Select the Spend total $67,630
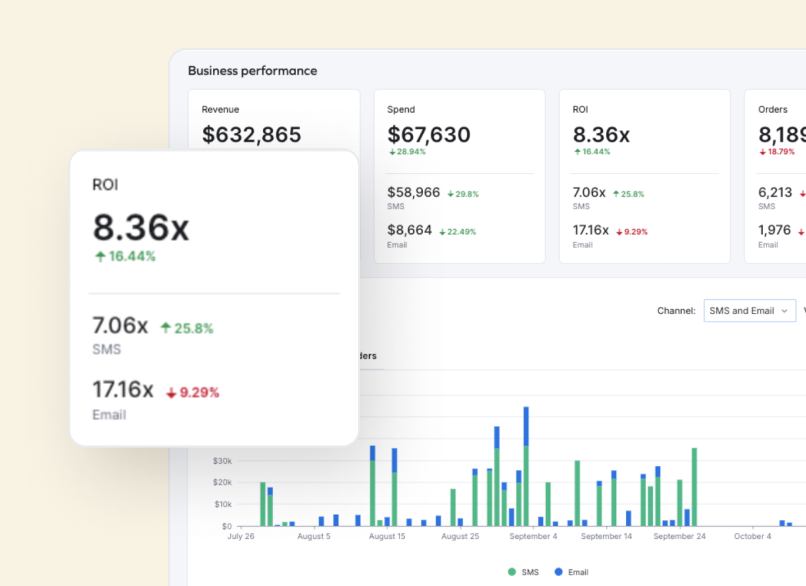Image resolution: width=806 pixels, height=586 pixels. [428, 135]
